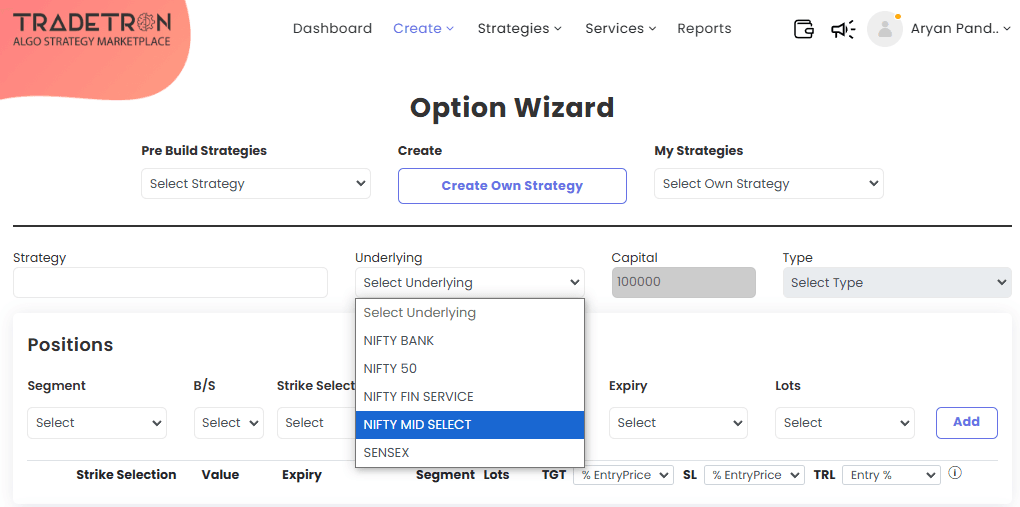Choose NIFTY MID SELECT from underlying list

[469, 425]
